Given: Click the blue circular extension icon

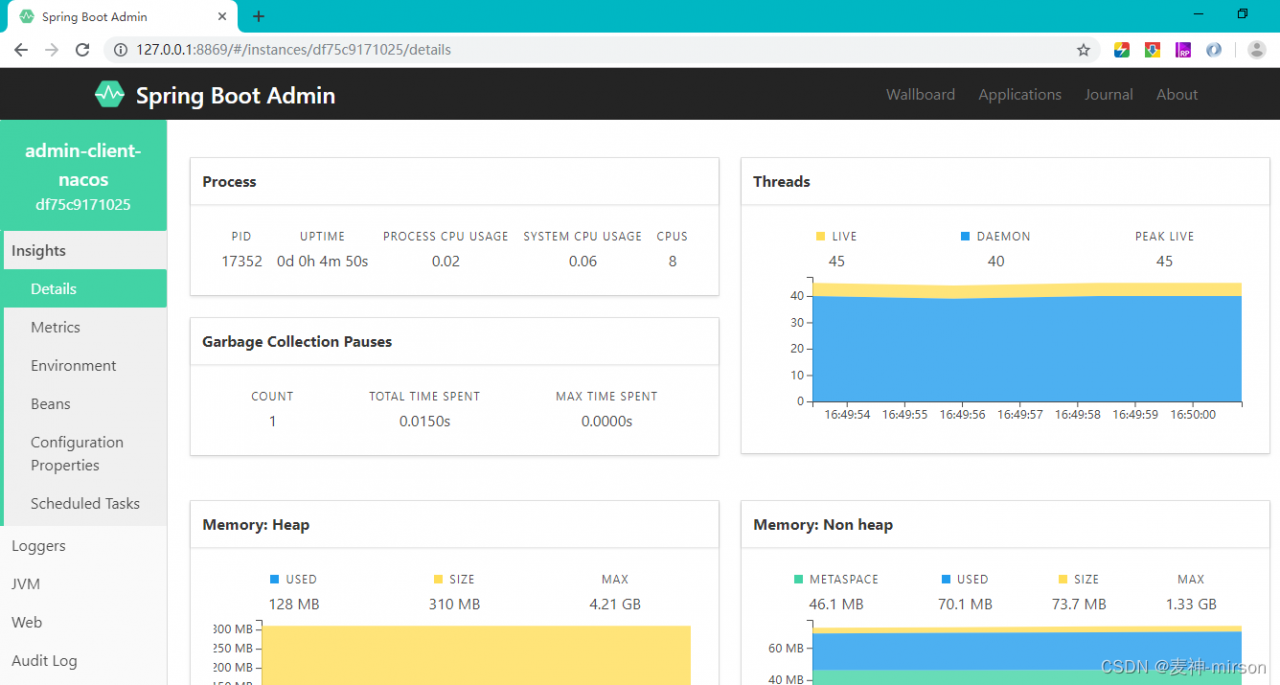Looking at the screenshot, I should click(1213, 50).
